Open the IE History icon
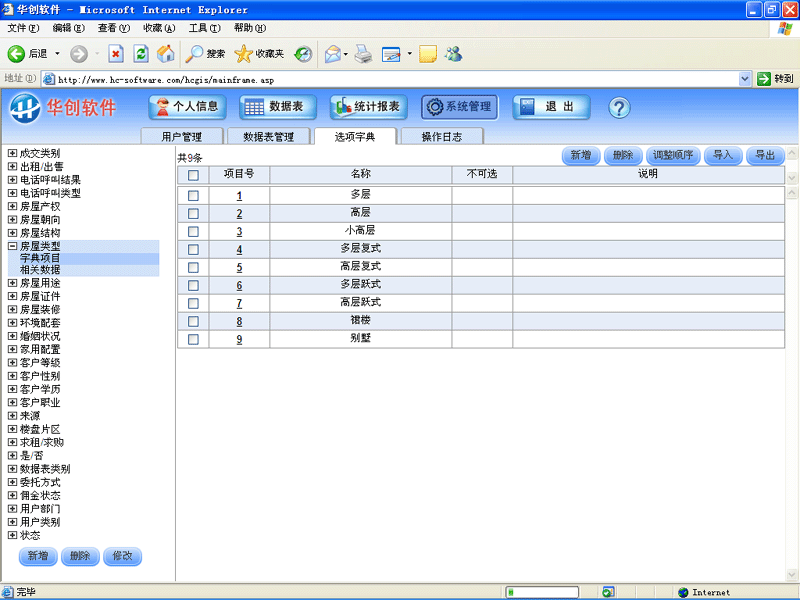Viewport: 800px width, 600px height. click(x=304, y=54)
